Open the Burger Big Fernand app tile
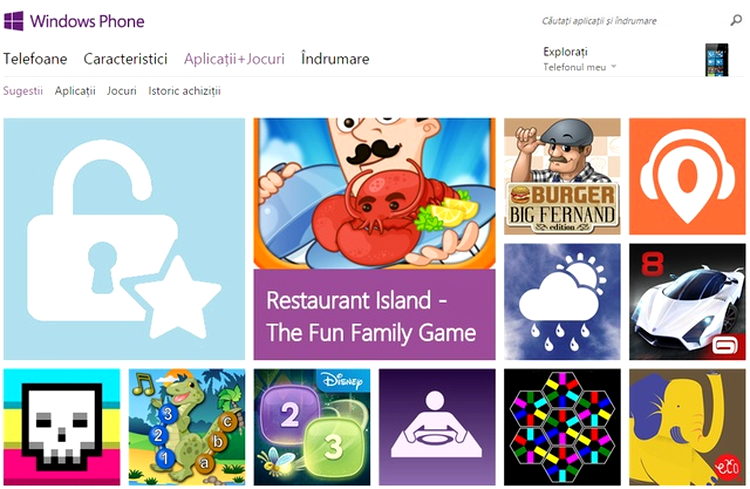Screen dimensions: 750x489 (562, 177)
